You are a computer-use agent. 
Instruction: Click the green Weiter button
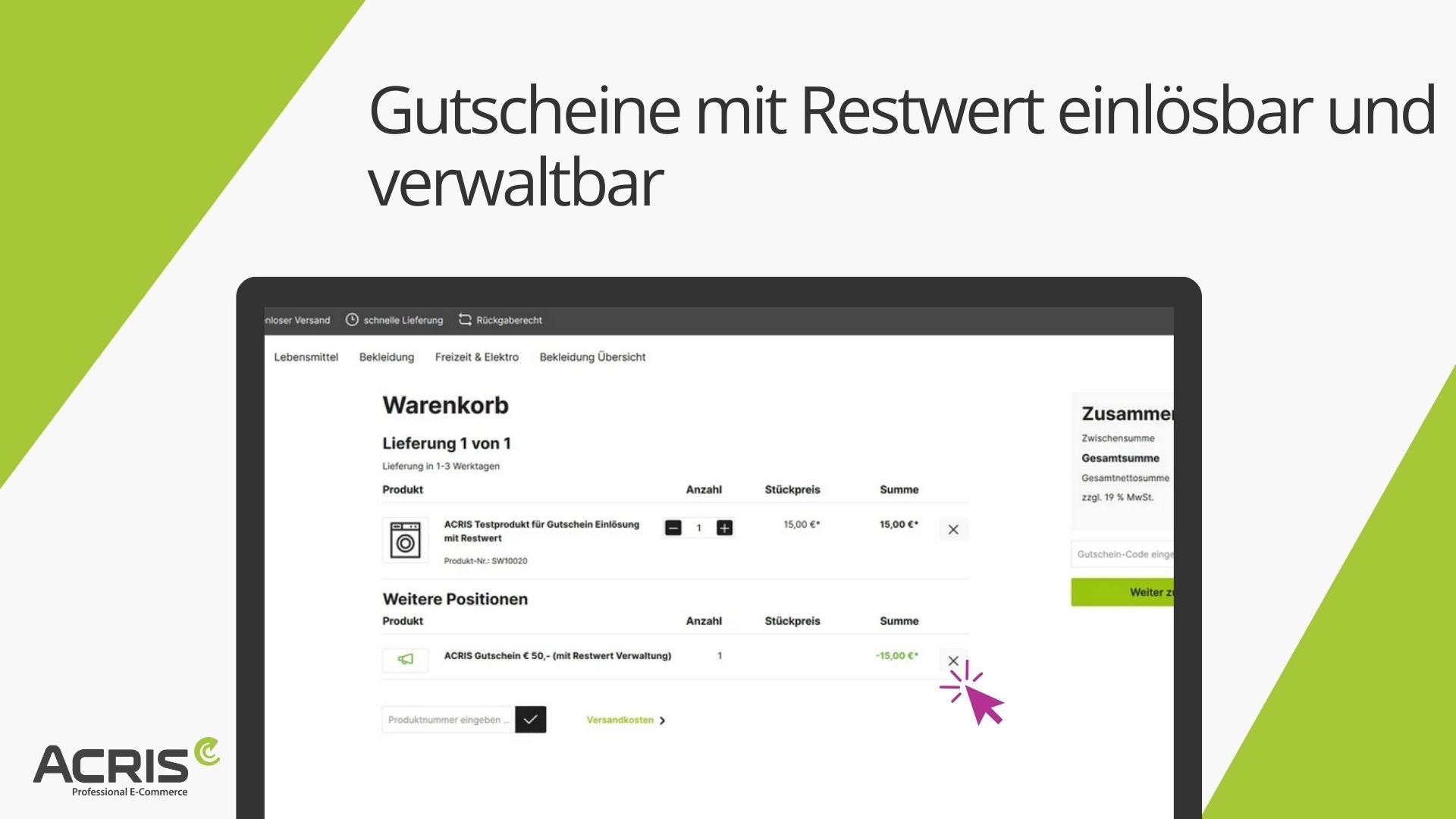coord(1122,592)
